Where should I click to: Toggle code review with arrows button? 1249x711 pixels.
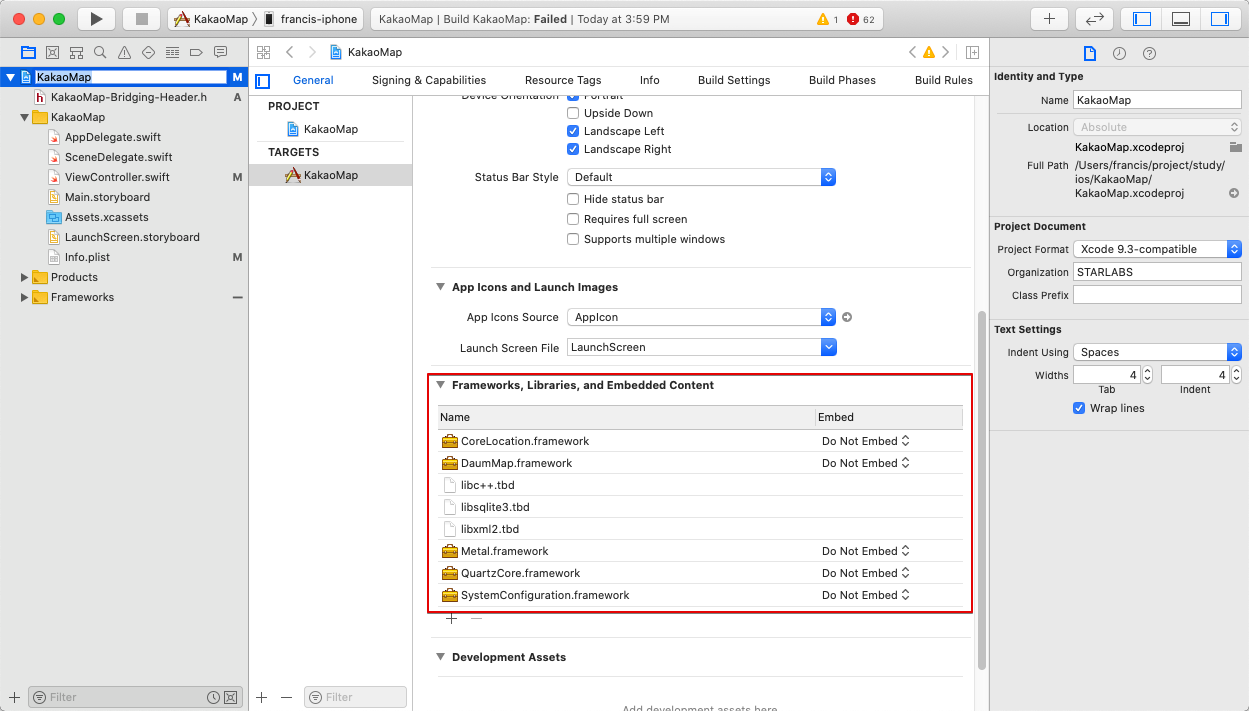tap(1094, 19)
